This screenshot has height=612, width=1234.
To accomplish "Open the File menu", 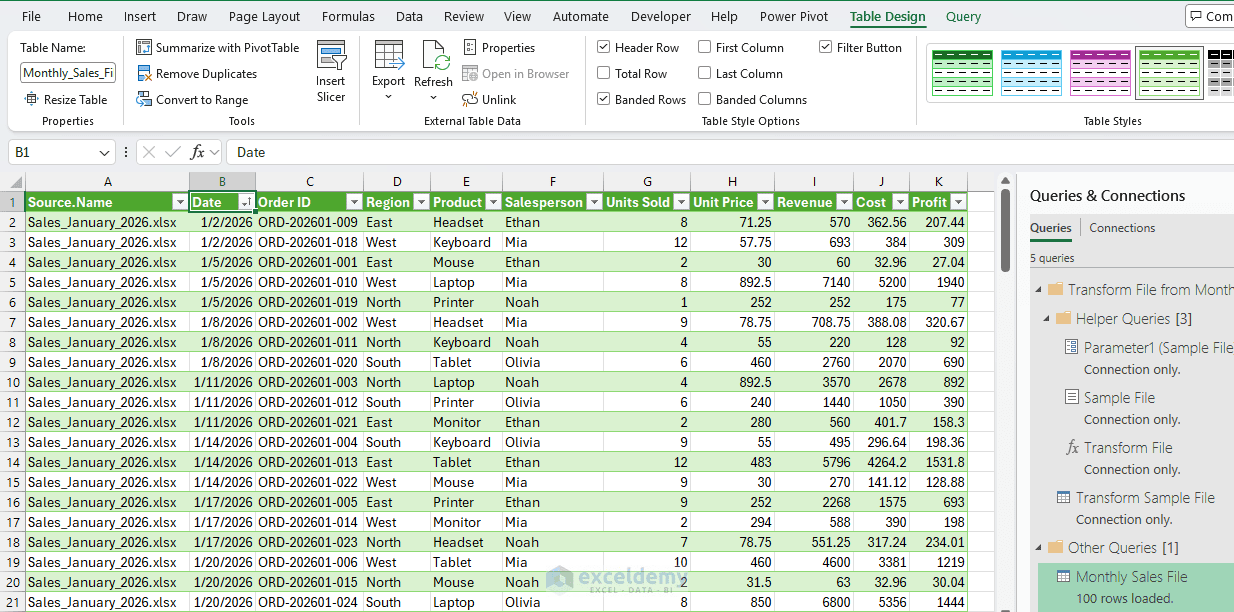I will 31,16.
